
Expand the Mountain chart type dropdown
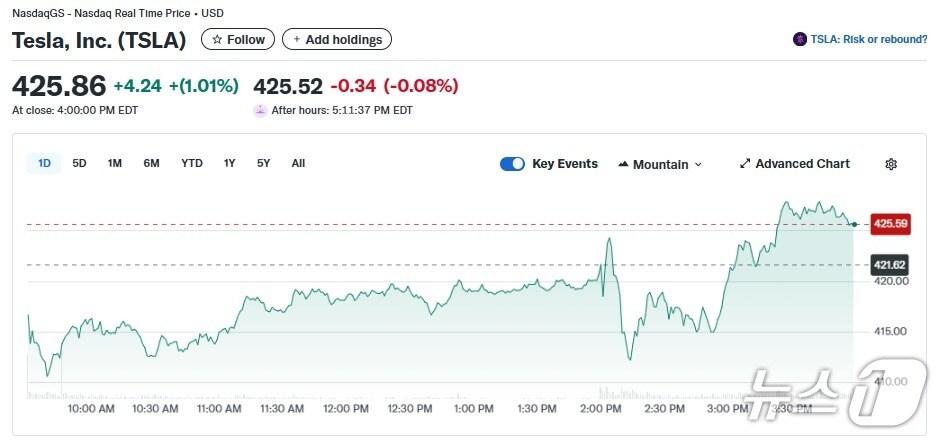(x=698, y=164)
